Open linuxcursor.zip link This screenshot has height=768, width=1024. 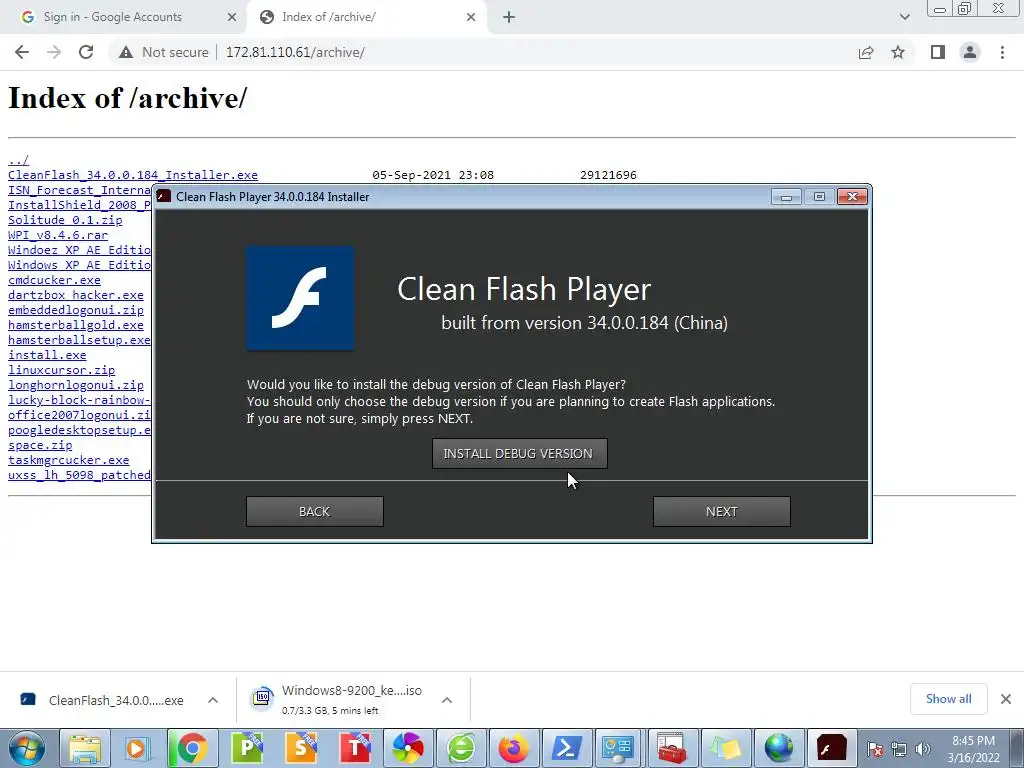pyautogui.click(x=61, y=370)
